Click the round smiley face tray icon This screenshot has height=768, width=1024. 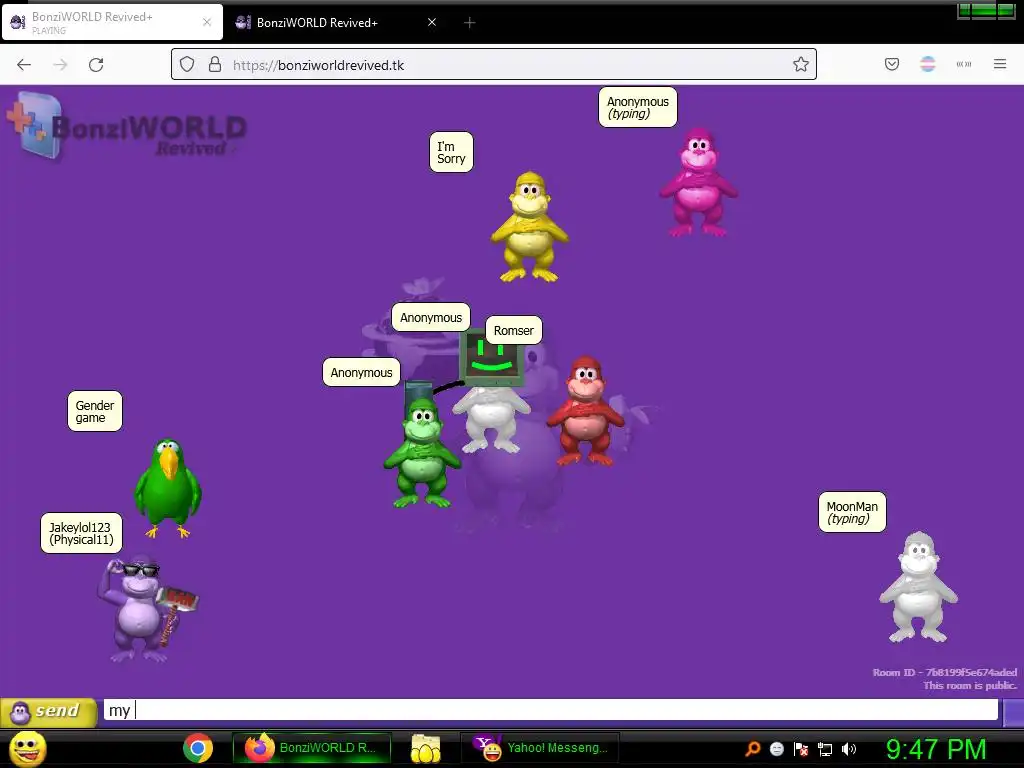pos(776,749)
